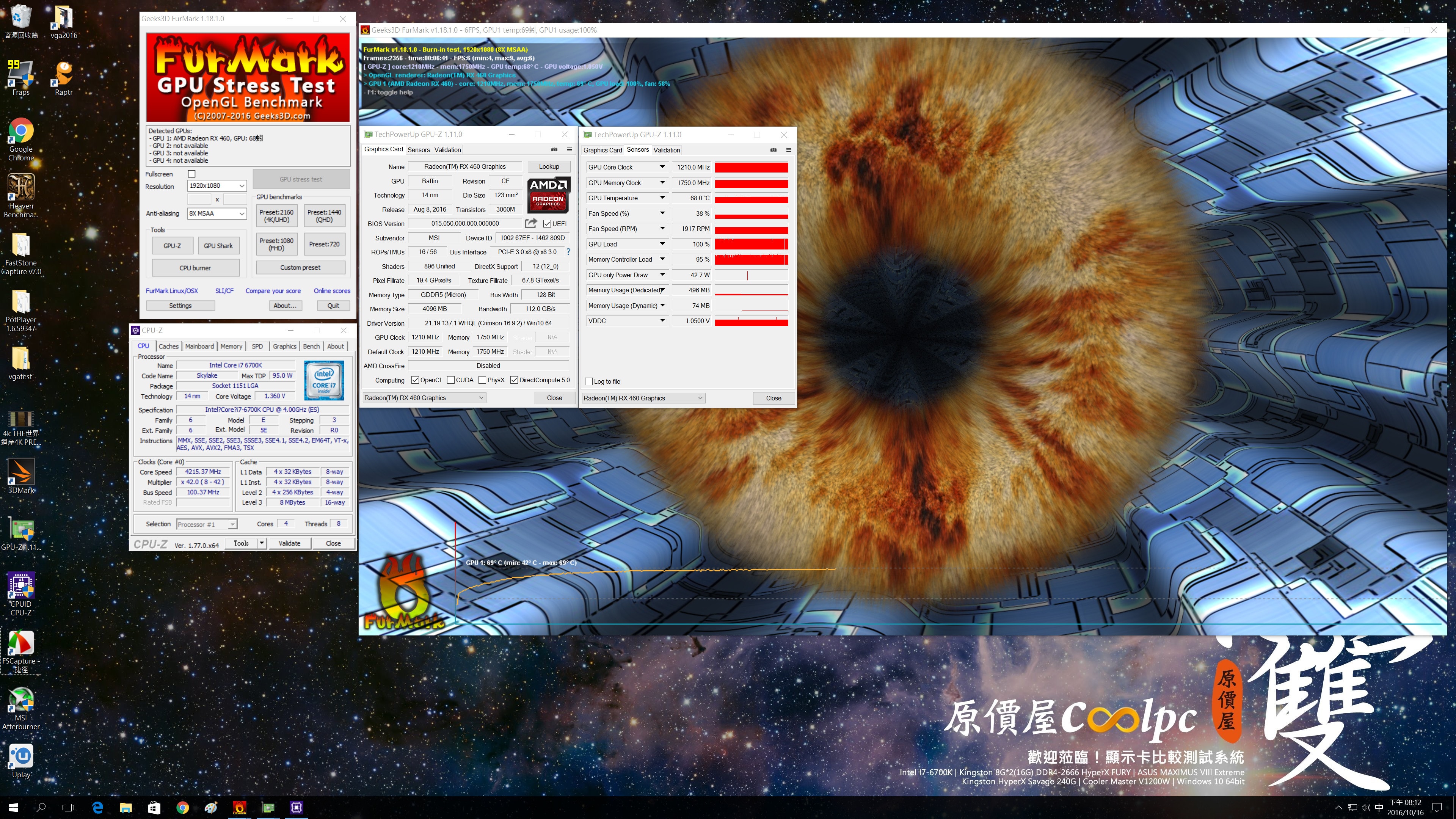Image resolution: width=1456 pixels, height=819 pixels.
Task: Click the camera icon in GPU-Z Sensors window
Action: 774,150
